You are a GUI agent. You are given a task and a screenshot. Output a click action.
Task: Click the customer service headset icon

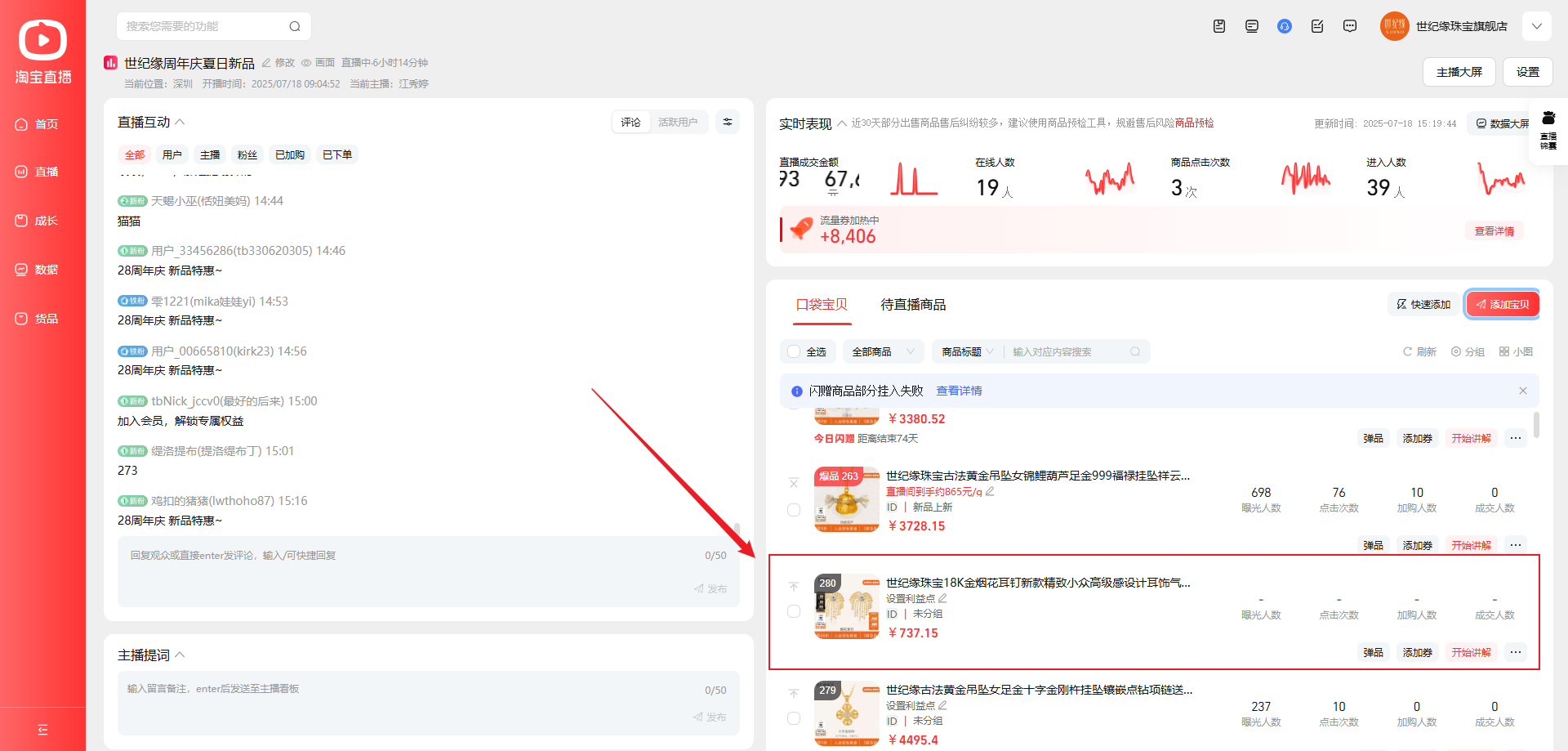click(1284, 26)
